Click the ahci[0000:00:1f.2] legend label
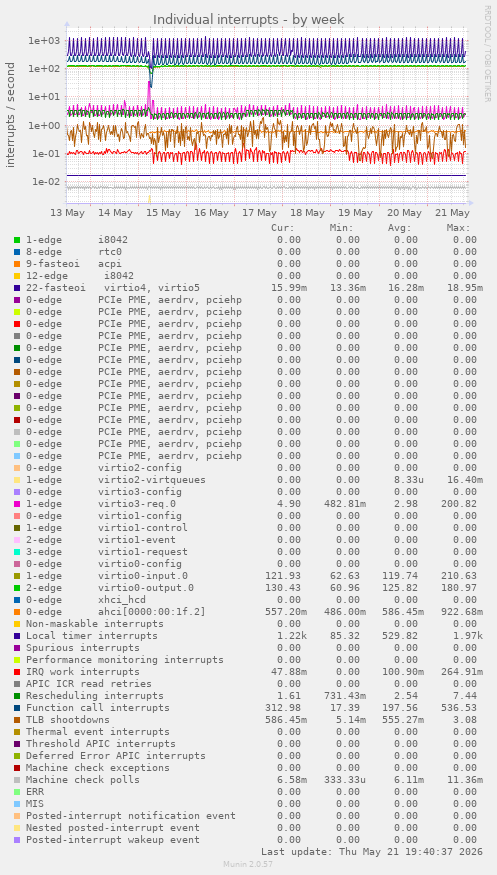Image resolution: width=497 pixels, height=875 pixels. [x=152, y=612]
